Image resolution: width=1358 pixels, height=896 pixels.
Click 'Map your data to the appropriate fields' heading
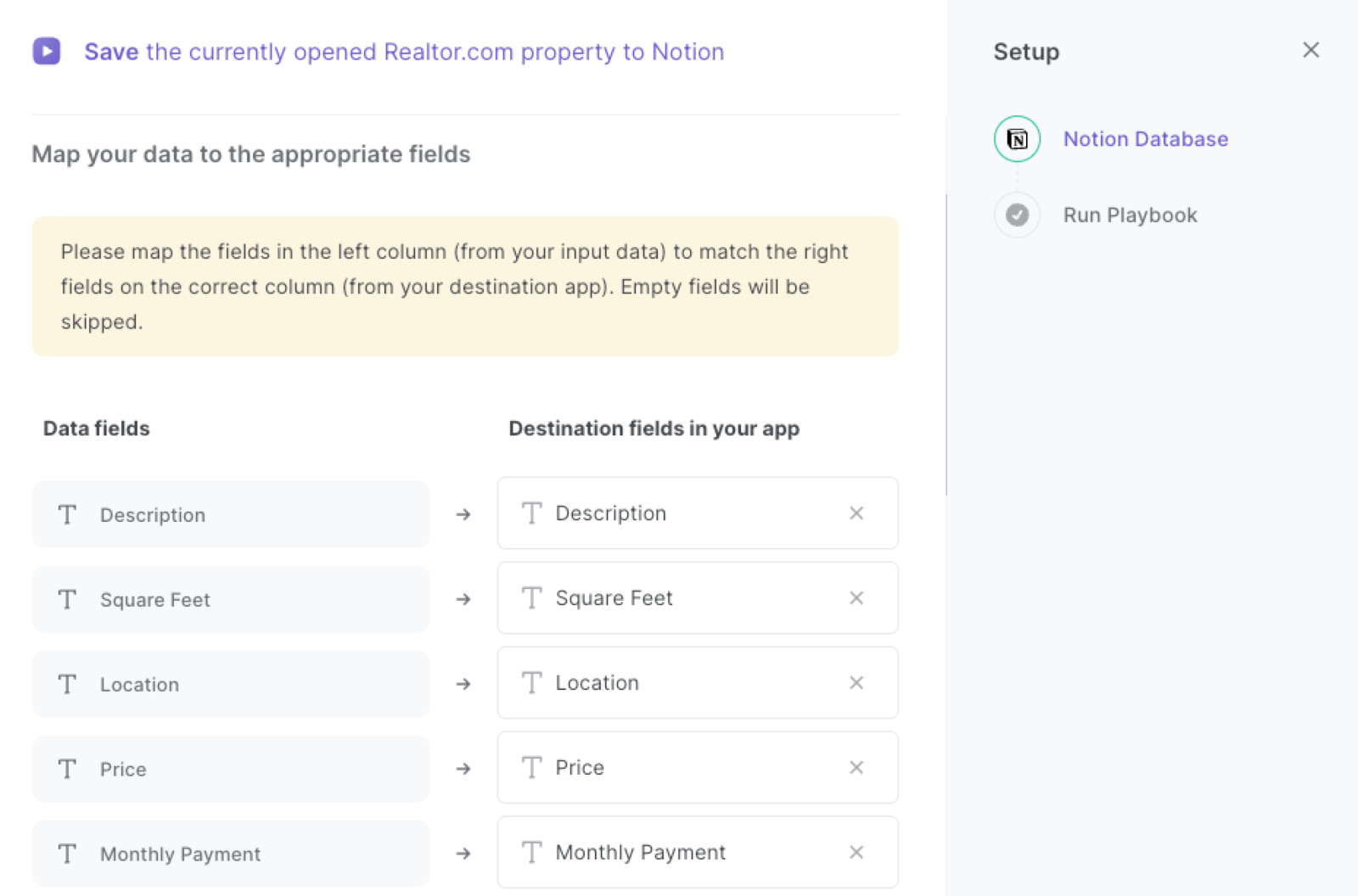click(x=251, y=154)
